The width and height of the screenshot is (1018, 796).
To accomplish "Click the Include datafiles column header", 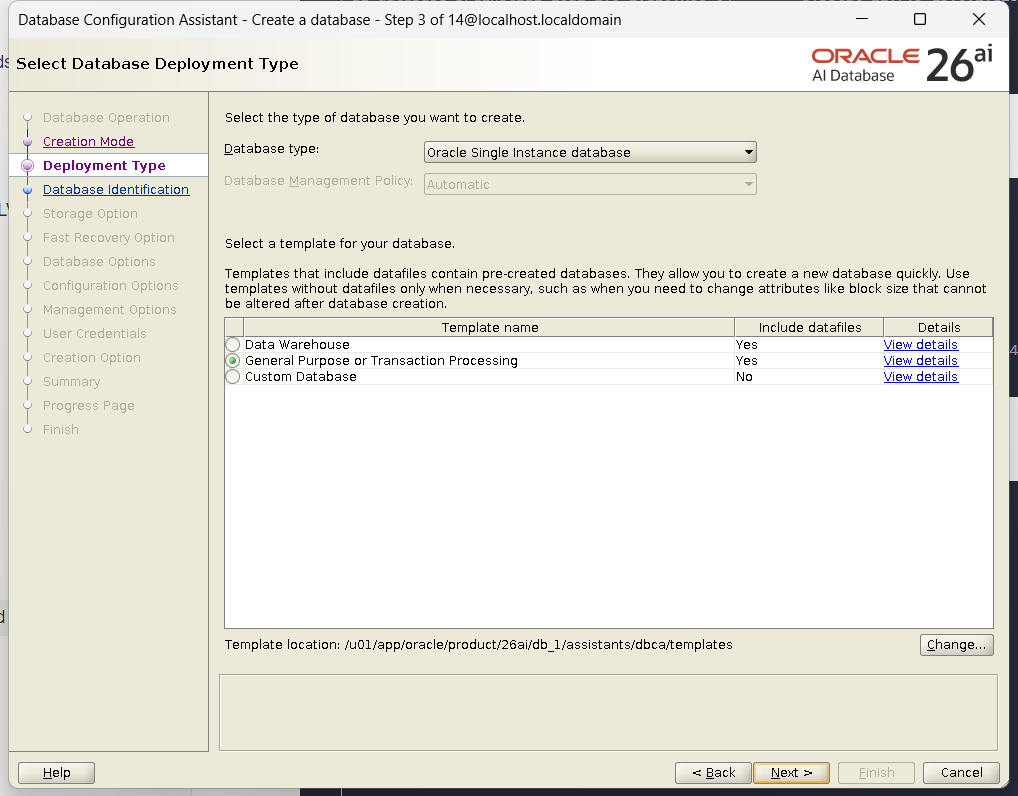I will 809,327.
